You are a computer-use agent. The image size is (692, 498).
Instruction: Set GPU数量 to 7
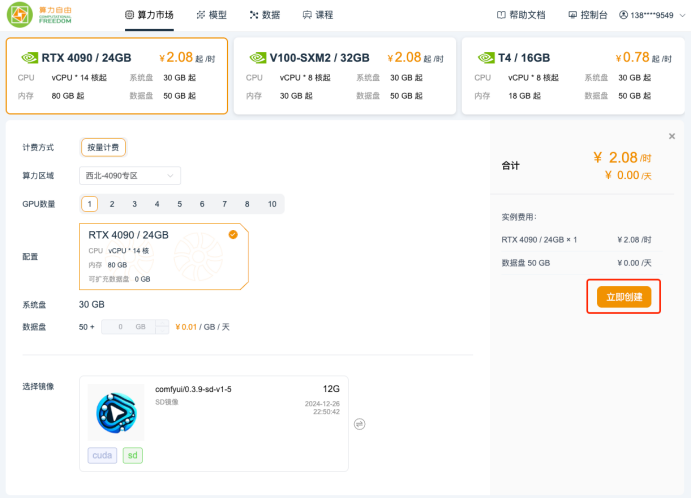coord(225,204)
